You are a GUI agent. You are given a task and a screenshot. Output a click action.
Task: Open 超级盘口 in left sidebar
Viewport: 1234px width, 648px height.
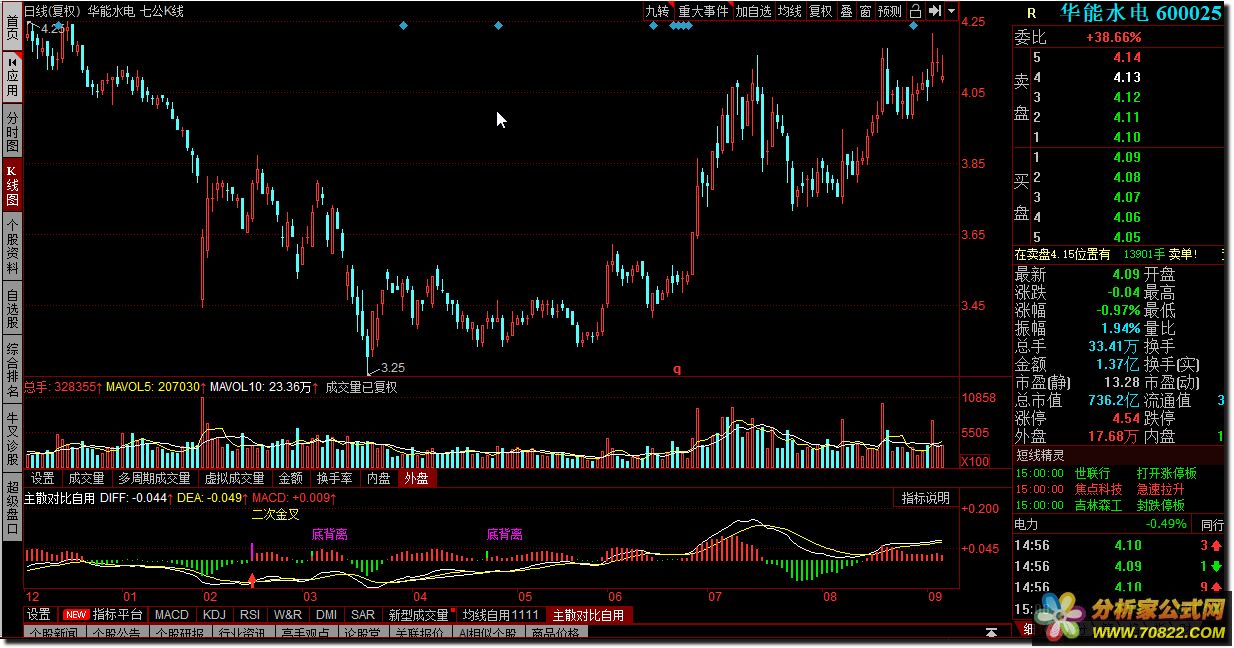click(x=12, y=506)
